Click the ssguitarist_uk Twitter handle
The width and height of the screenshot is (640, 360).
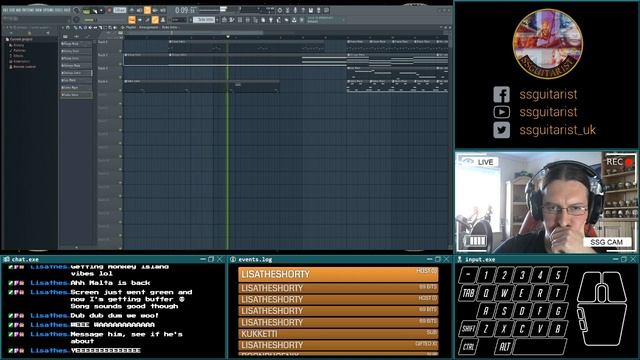pyautogui.click(x=557, y=130)
